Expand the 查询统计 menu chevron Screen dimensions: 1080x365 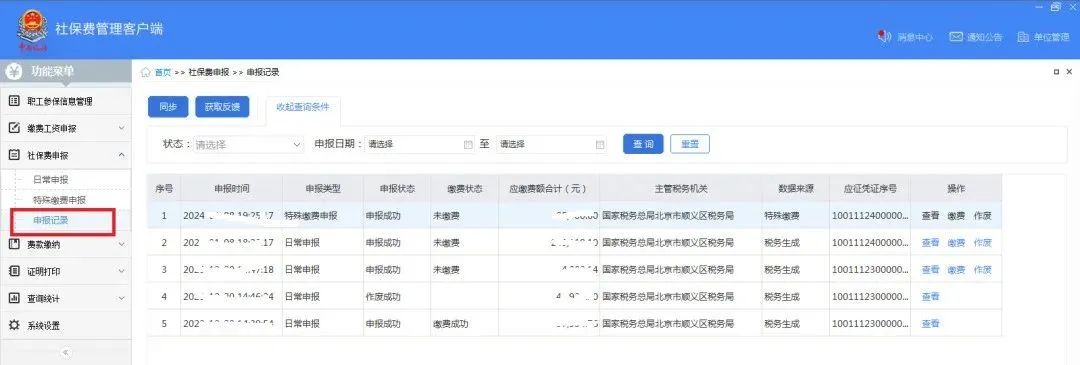(121, 298)
